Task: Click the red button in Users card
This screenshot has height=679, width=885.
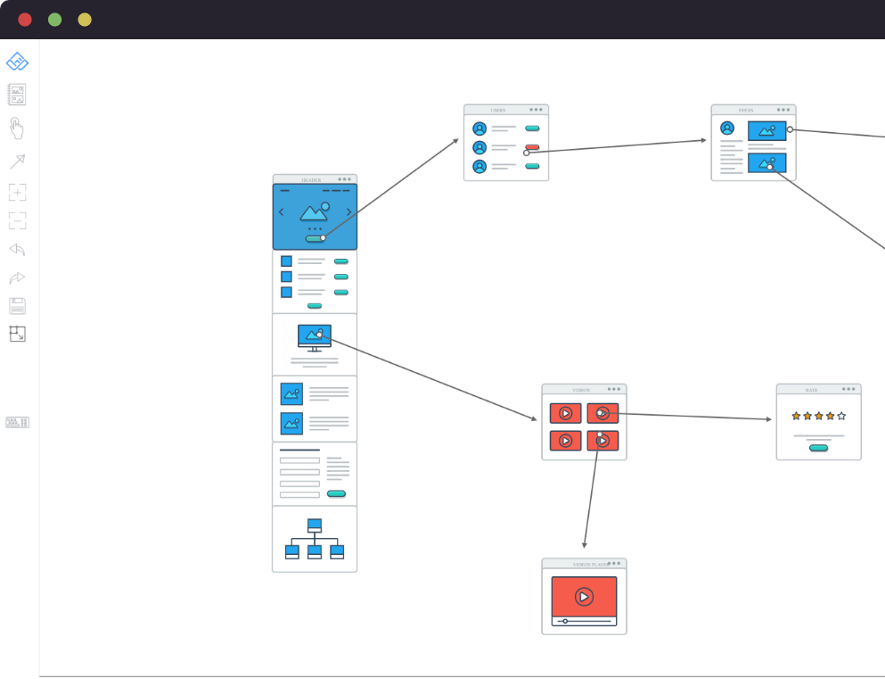Action: [x=532, y=147]
